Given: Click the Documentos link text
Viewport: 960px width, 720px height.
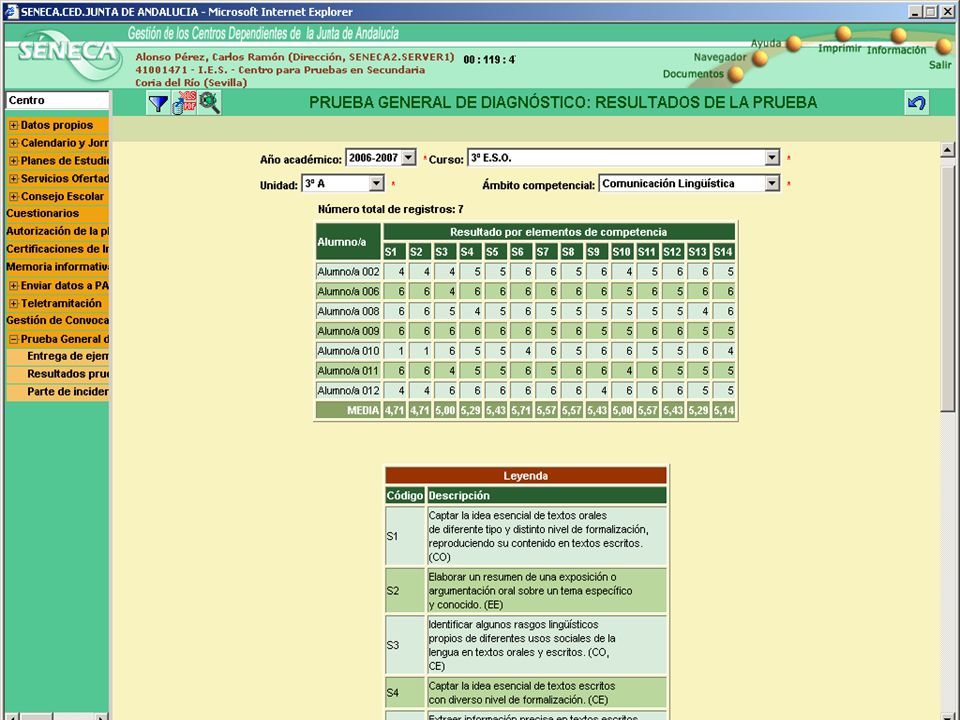Looking at the screenshot, I should pyautogui.click(x=693, y=74).
